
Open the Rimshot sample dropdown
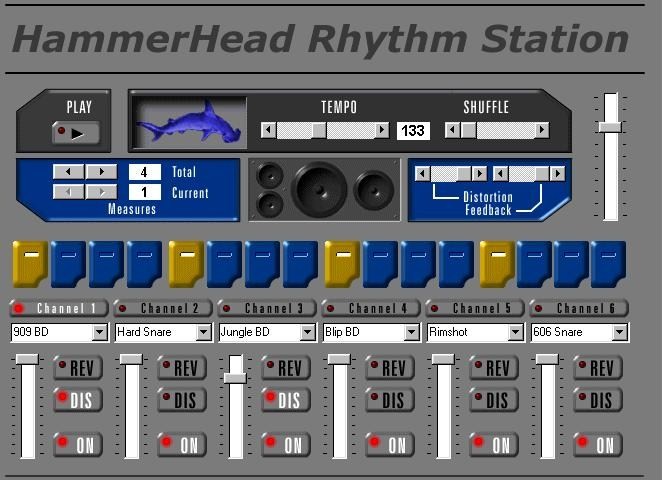(x=515, y=332)
